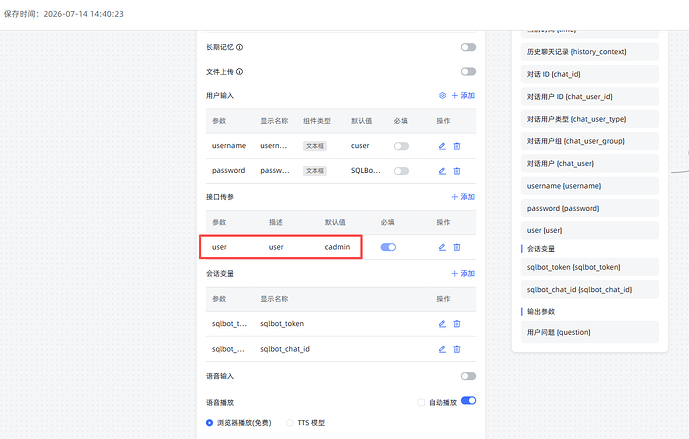Delete the sqlbot_chat_id session variable
This screenshot has height=439, width=689.
coord(457,349)
